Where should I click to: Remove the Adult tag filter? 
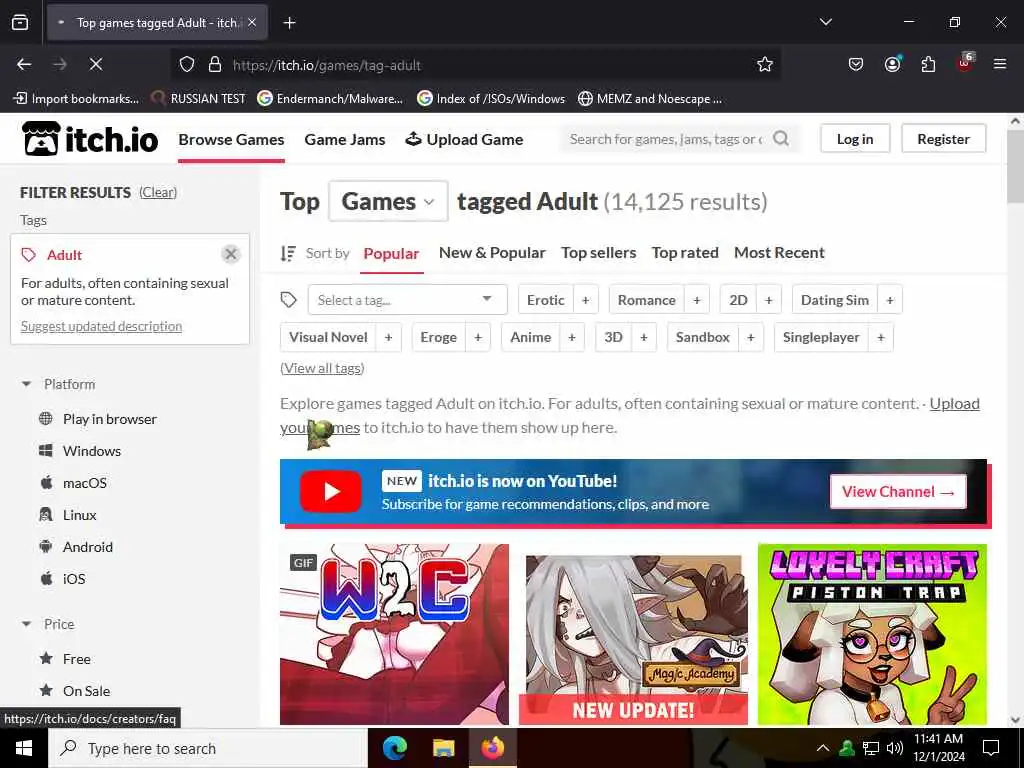click(231, 254)
